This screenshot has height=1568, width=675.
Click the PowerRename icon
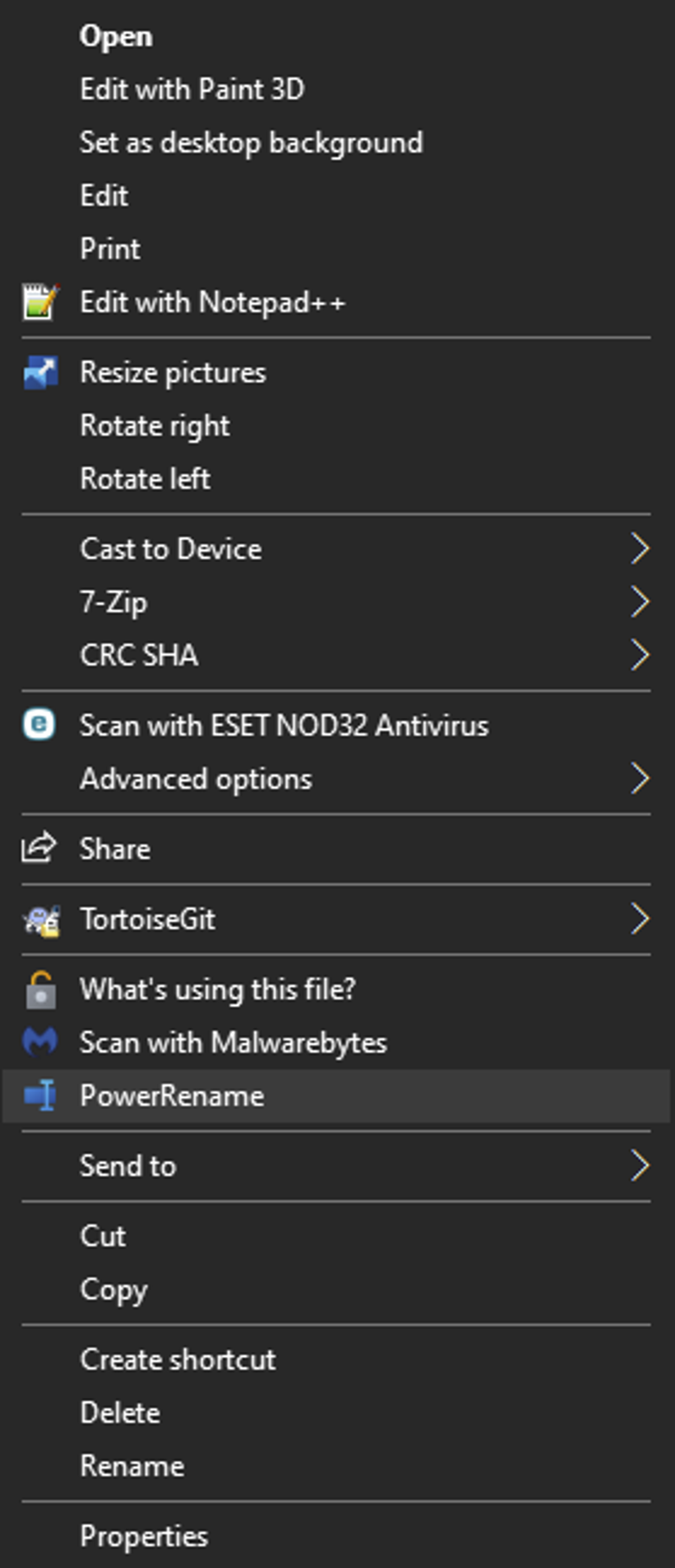click(40, 1095)
